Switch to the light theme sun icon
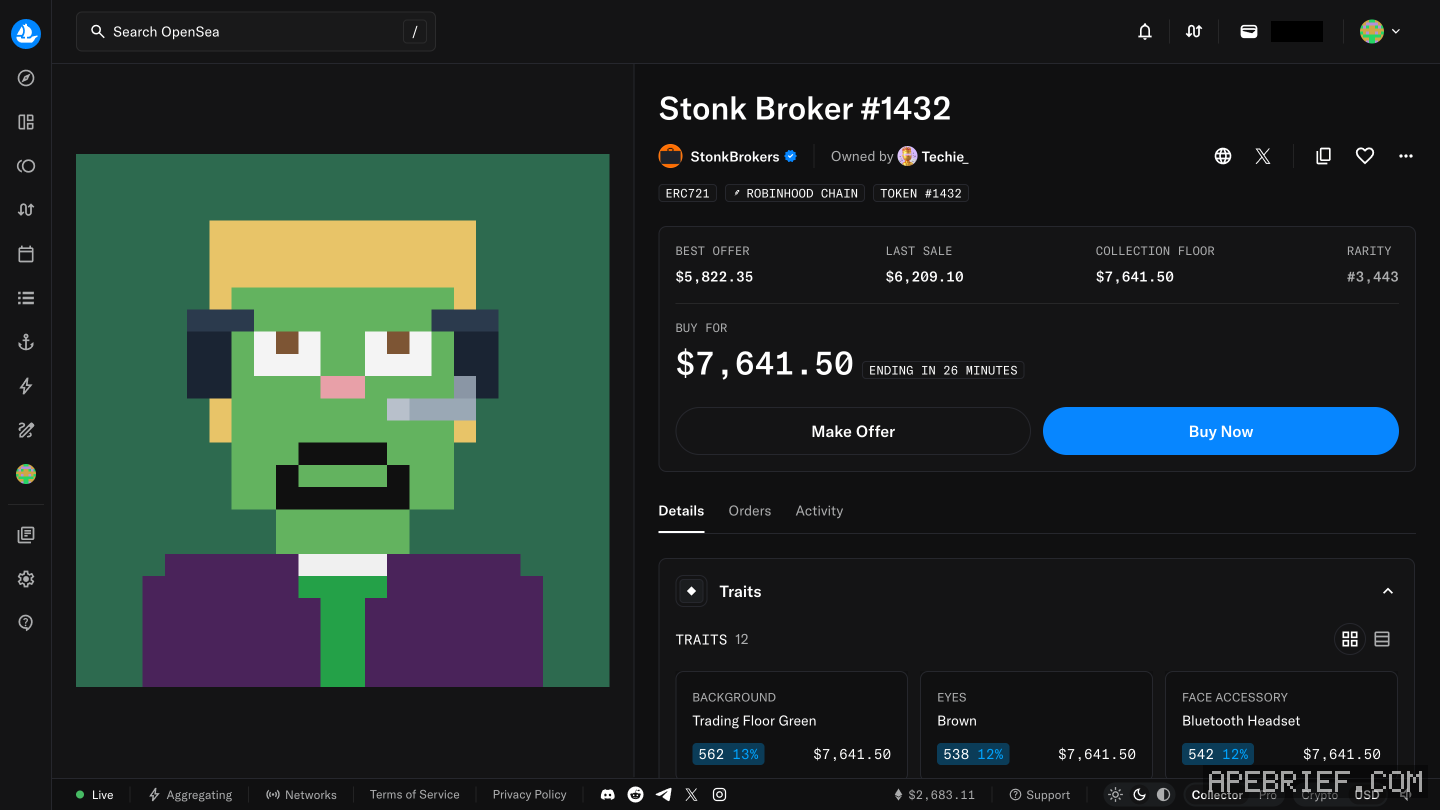Screen dimensions: 1440x810 (x=1116, y=795)
